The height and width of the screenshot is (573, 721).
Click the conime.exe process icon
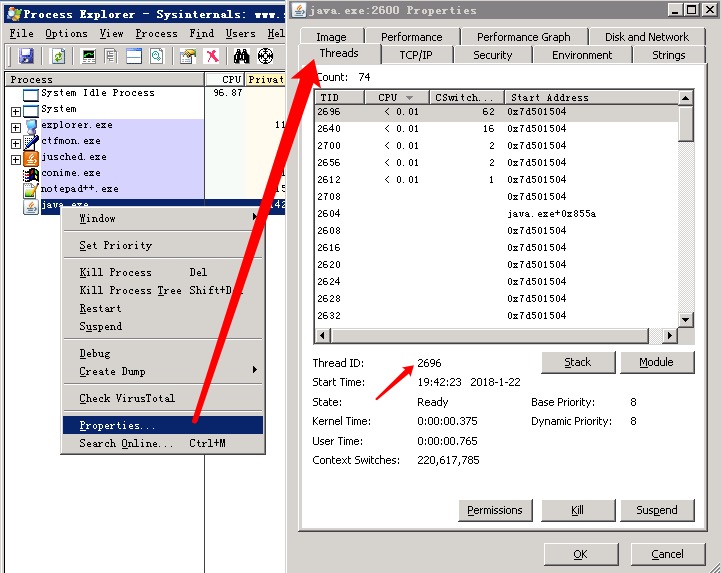(31, 174)
